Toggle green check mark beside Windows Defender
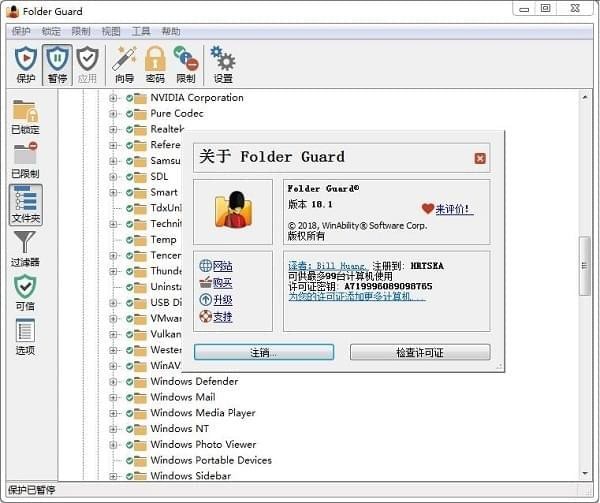 [x=129, y=381]
